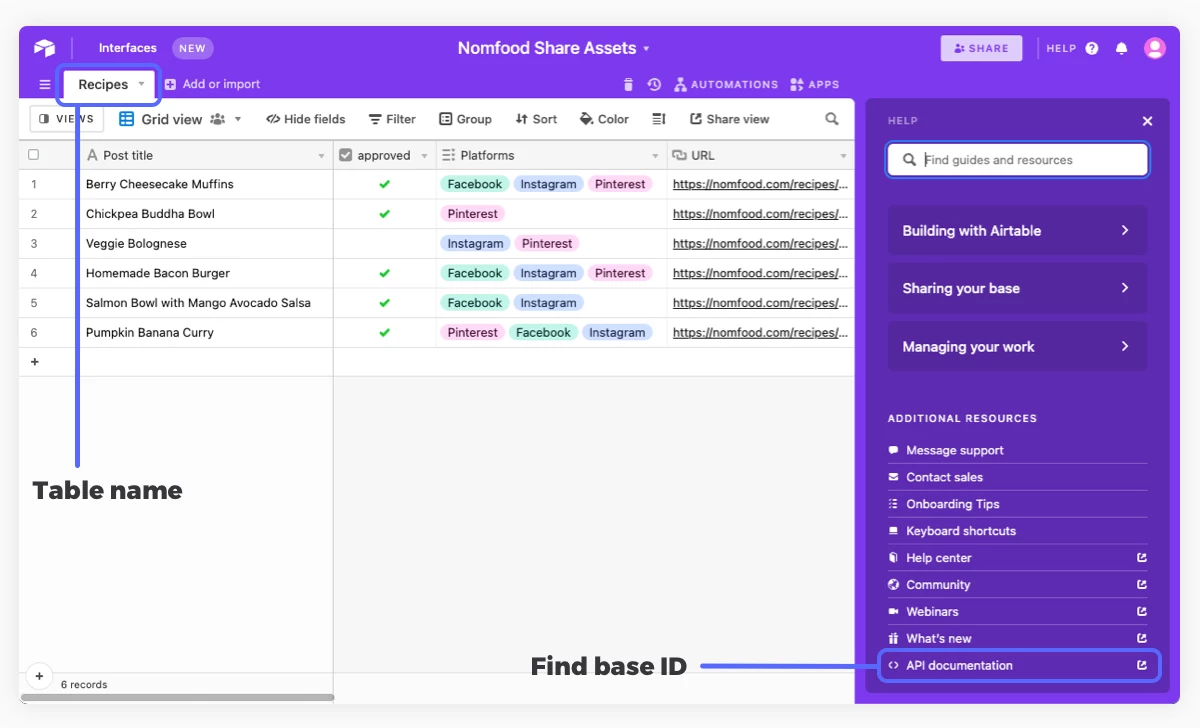Open Contact sales link

click(1017, 477)
